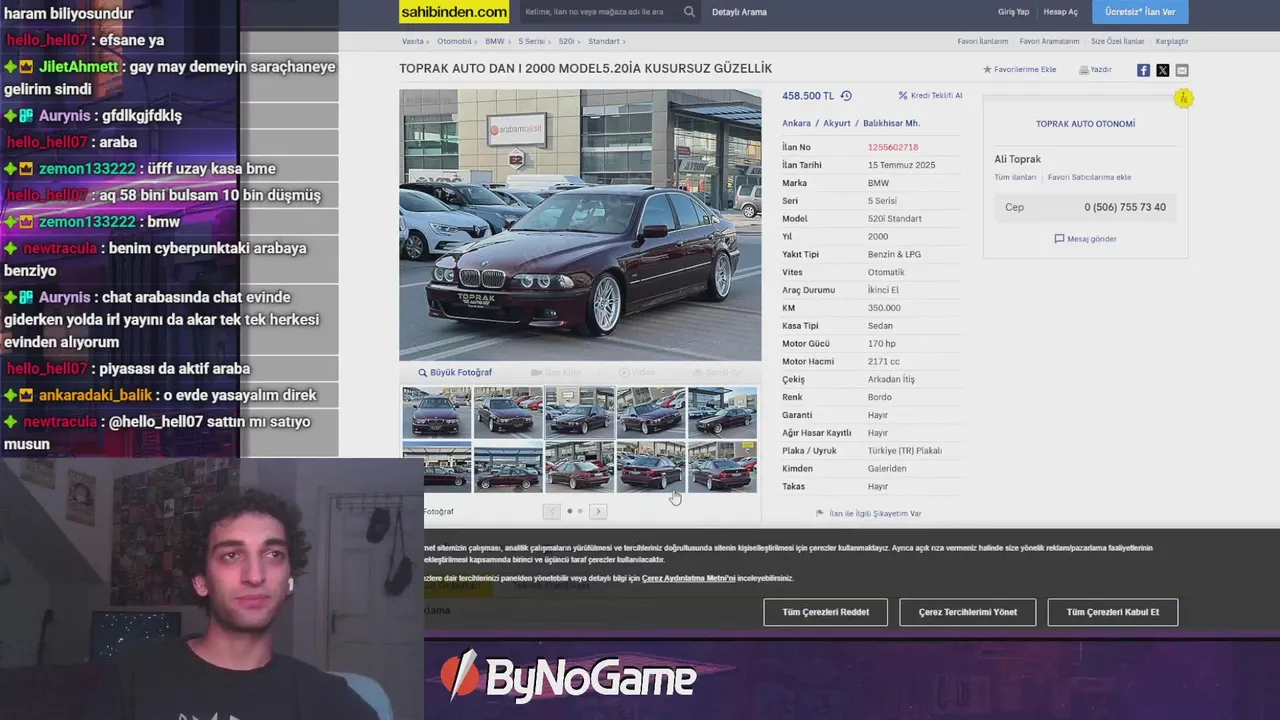The width and height of the screenshot is (1280, 720).
Task: Click Akyurt district link
Action: point(837,123)
